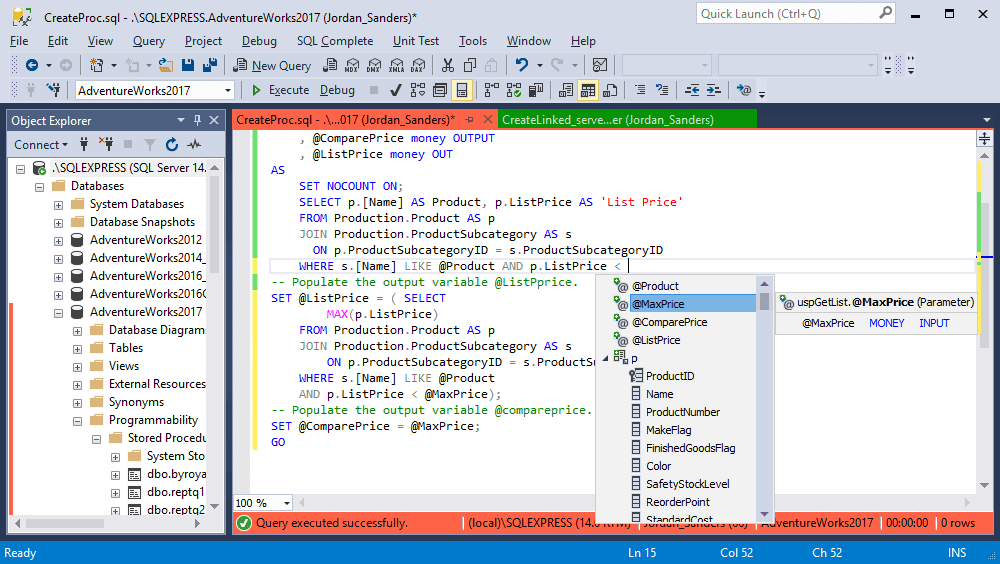The height and width of the screenshot is (564, 1000).
Task: Click the Copy icon
Action: pyautogui.click(x=470, y=65)
